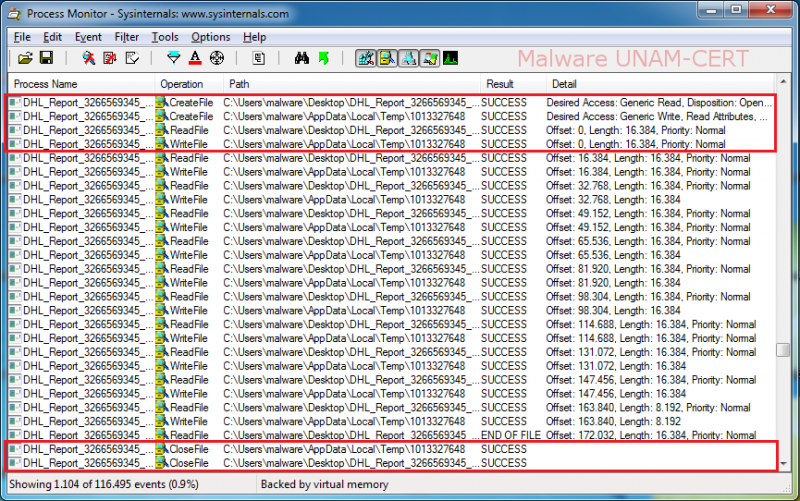Click the Result column header
The image size is (800, 501).
(513, 84)
